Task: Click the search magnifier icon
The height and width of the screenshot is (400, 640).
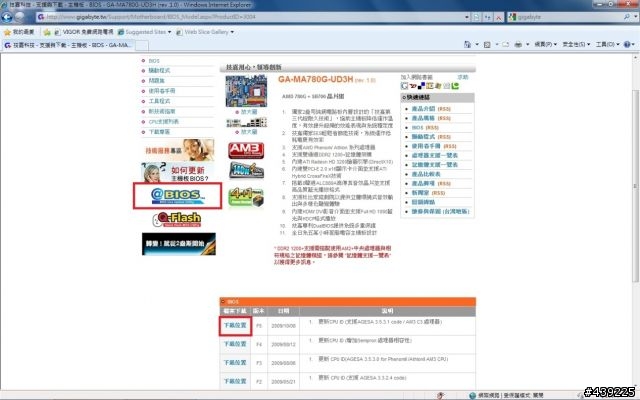Action: 627,17
